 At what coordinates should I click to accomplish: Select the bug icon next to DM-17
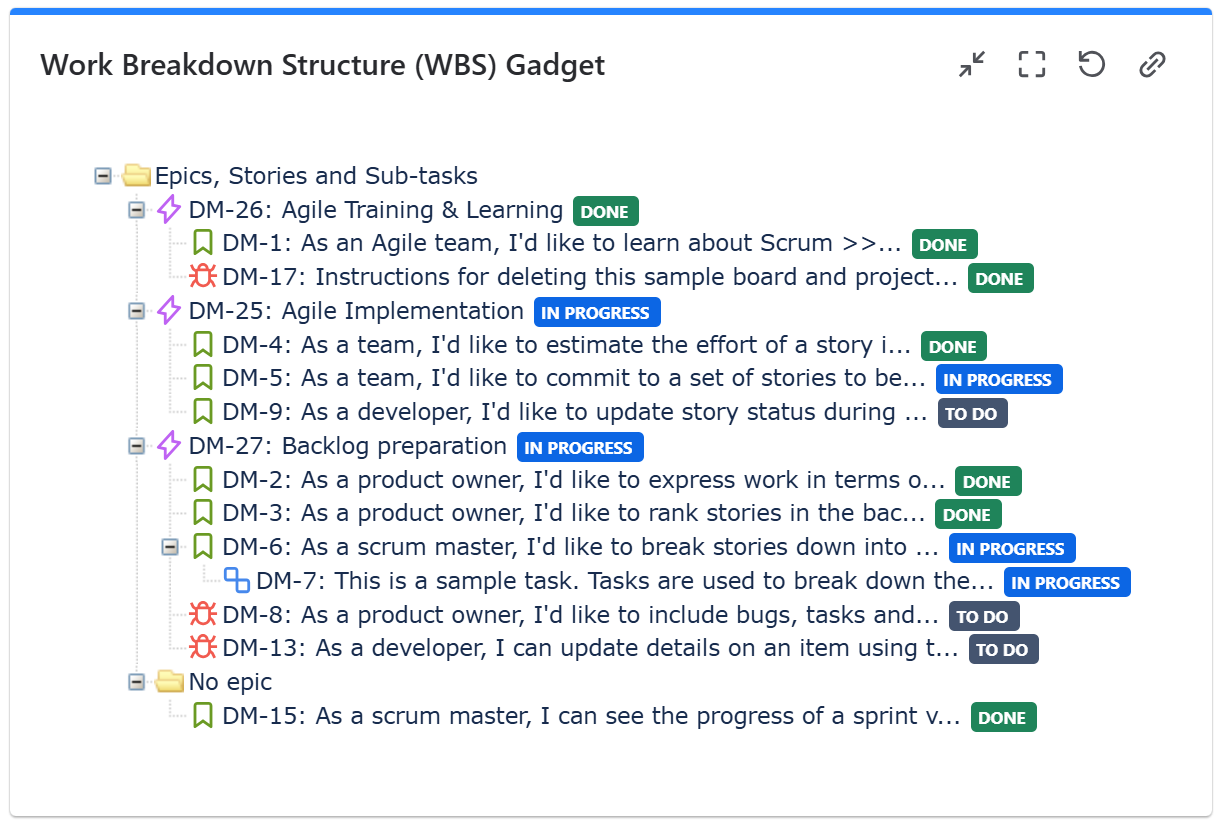(x=203, y=277)
